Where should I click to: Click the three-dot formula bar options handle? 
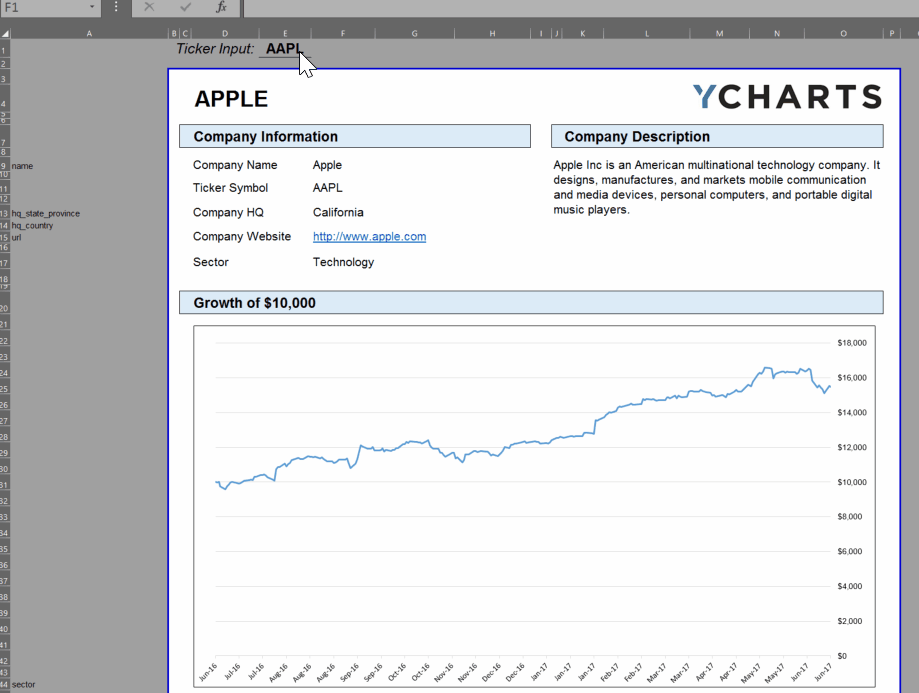tap(116, 7)
